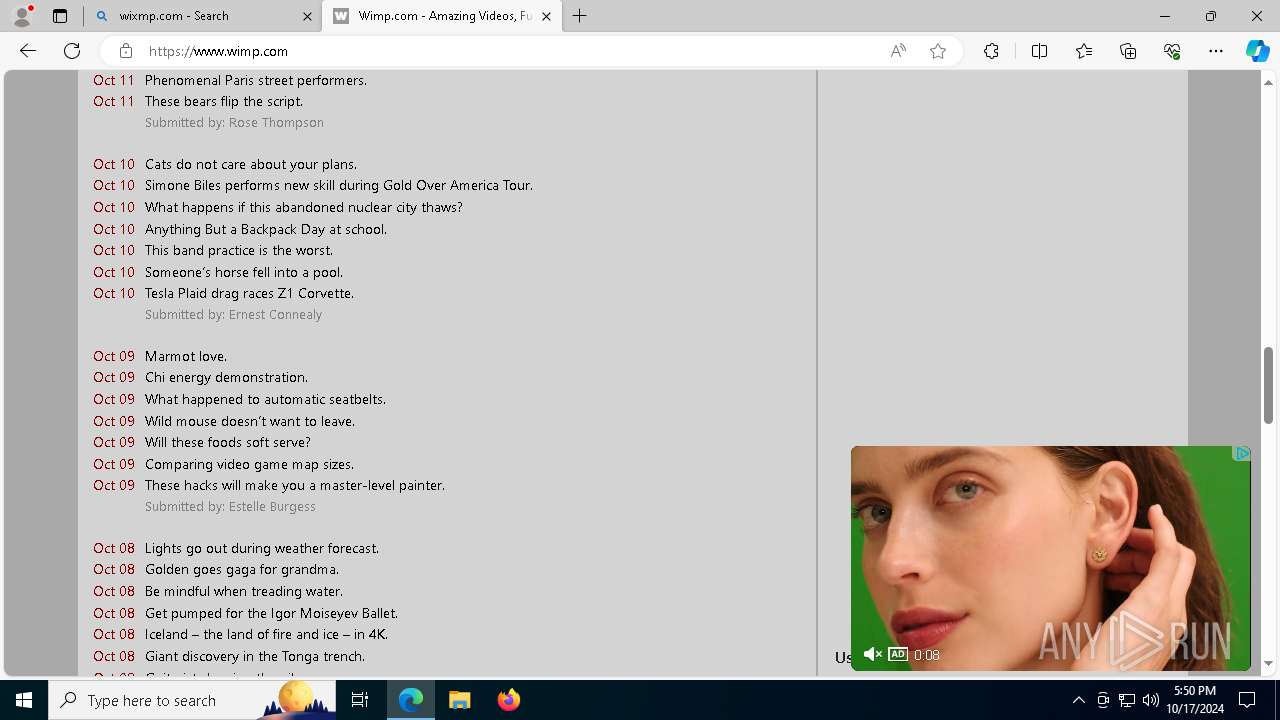Screen dimensions: 1280x720
Task: Open the Edge profile icon
Action: [22, 16]
